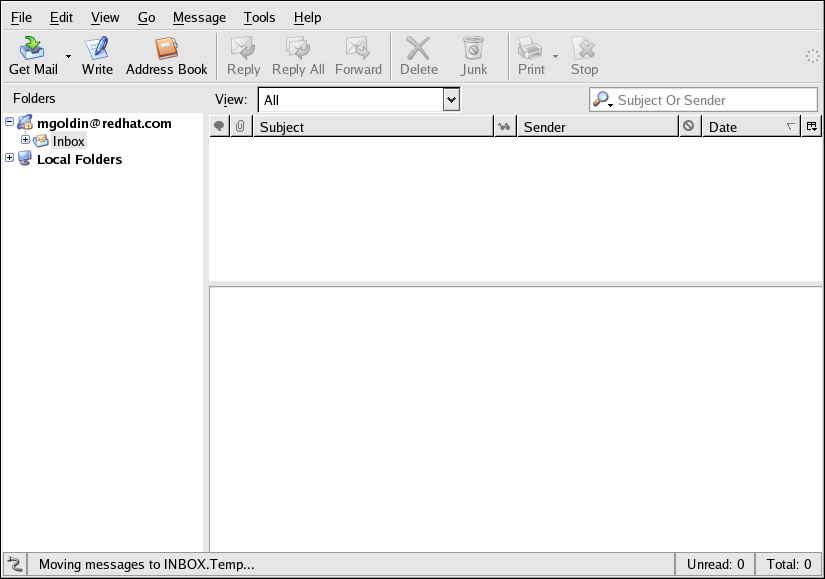Expand the Local Folders tree
825x579 pixels.
(x=10, y=158)
